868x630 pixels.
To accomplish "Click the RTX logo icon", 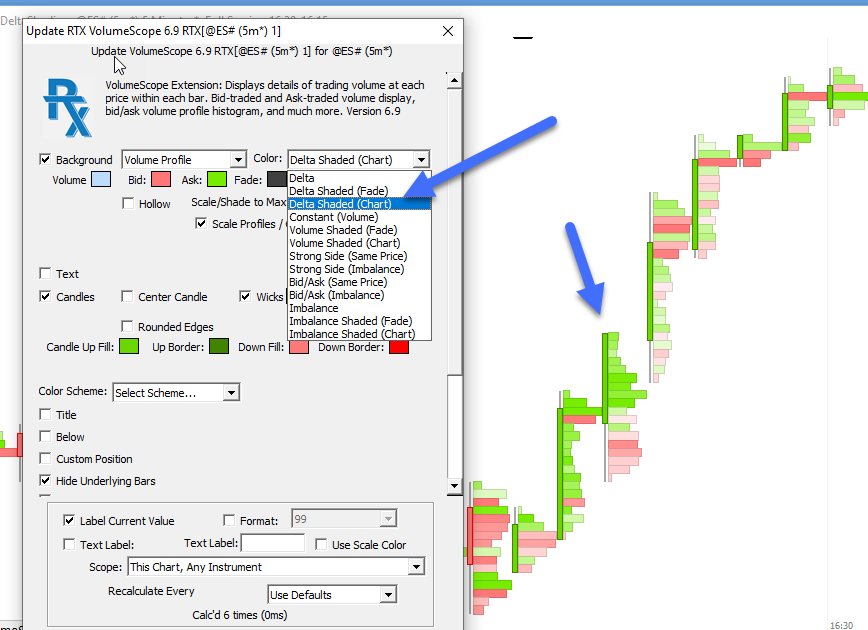I will (x=67, y=107).
